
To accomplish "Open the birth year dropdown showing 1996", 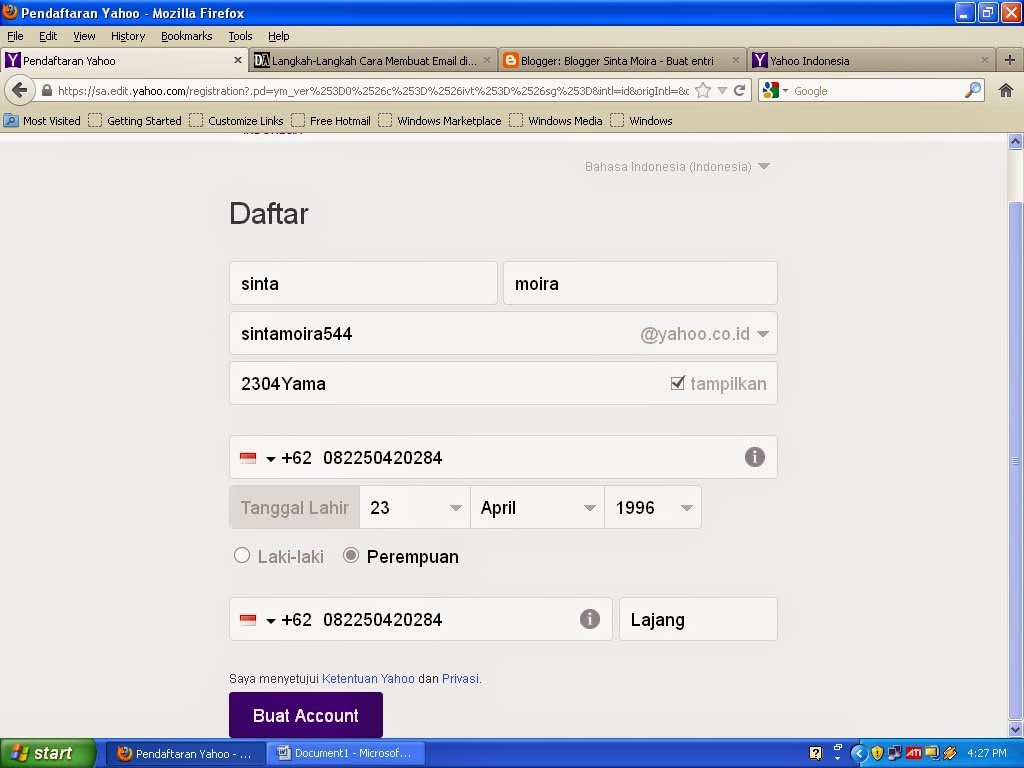I will 653,507.
